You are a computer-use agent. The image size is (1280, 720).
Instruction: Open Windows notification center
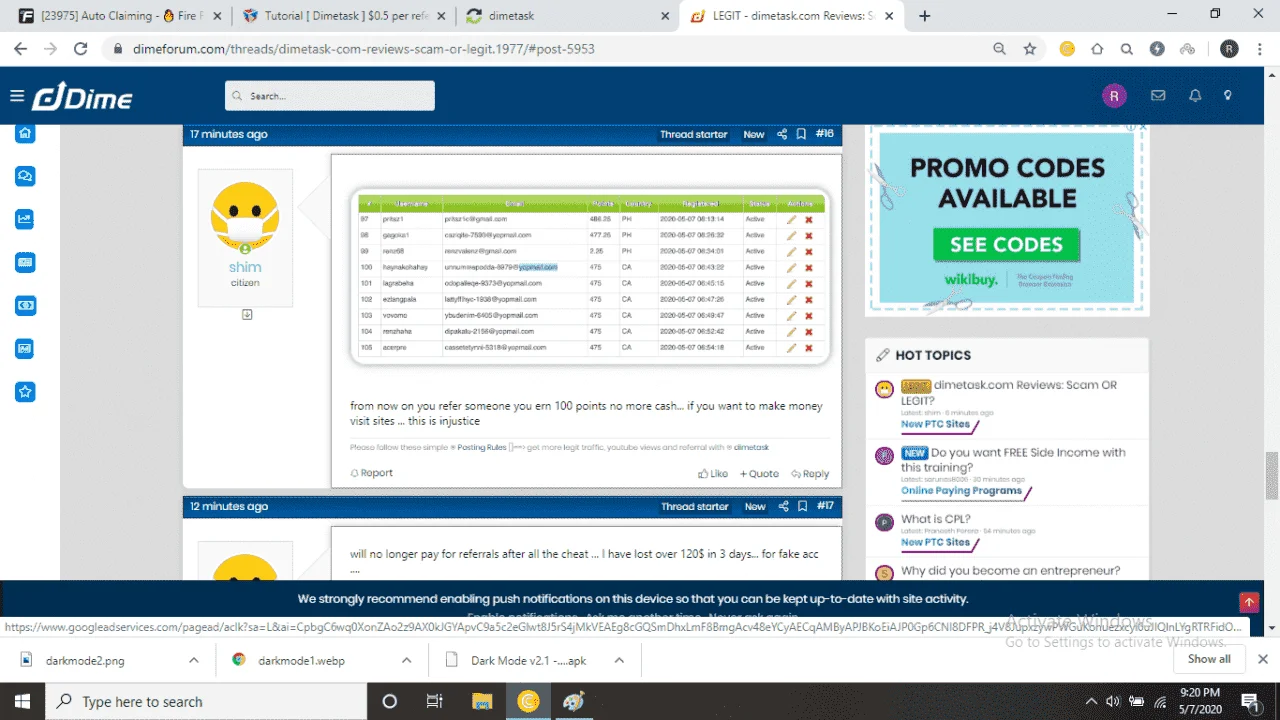click(x=1249, y=701)
